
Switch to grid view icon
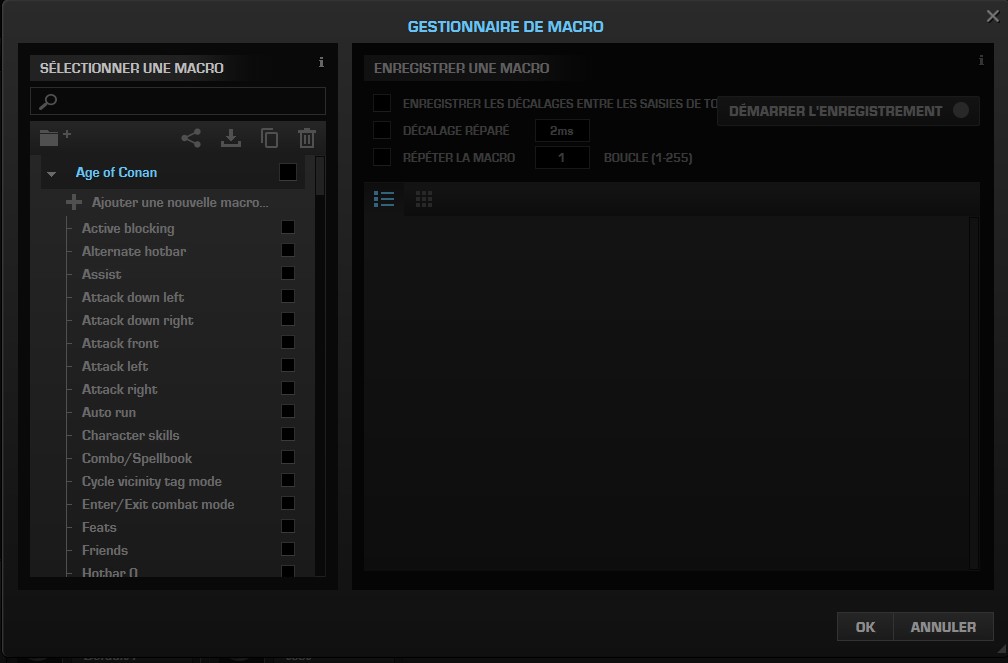pyautogui.click(x=424, y=199)
